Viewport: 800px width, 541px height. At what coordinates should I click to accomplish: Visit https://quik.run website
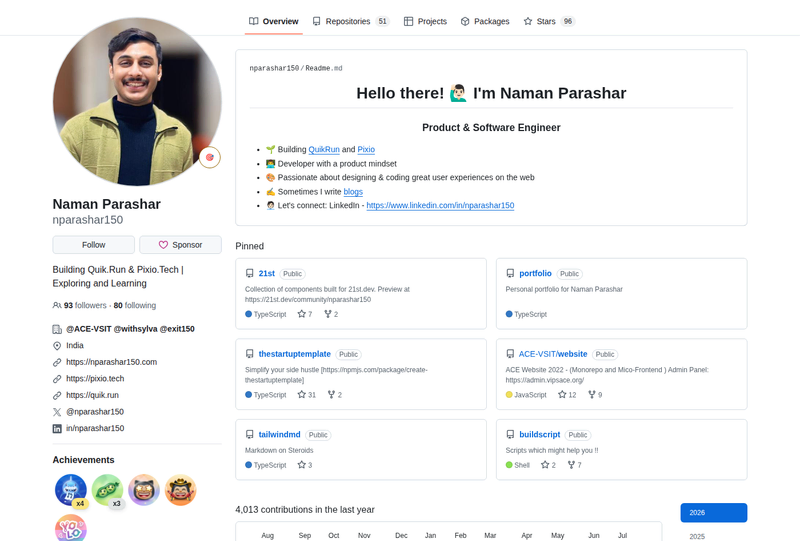(x=92, y=395)
